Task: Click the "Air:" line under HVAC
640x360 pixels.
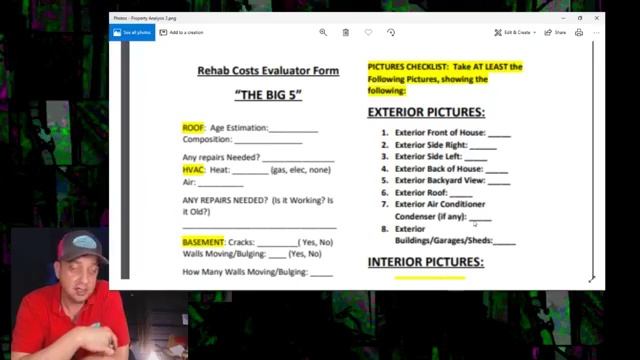Action: click(x=213, y=182)
